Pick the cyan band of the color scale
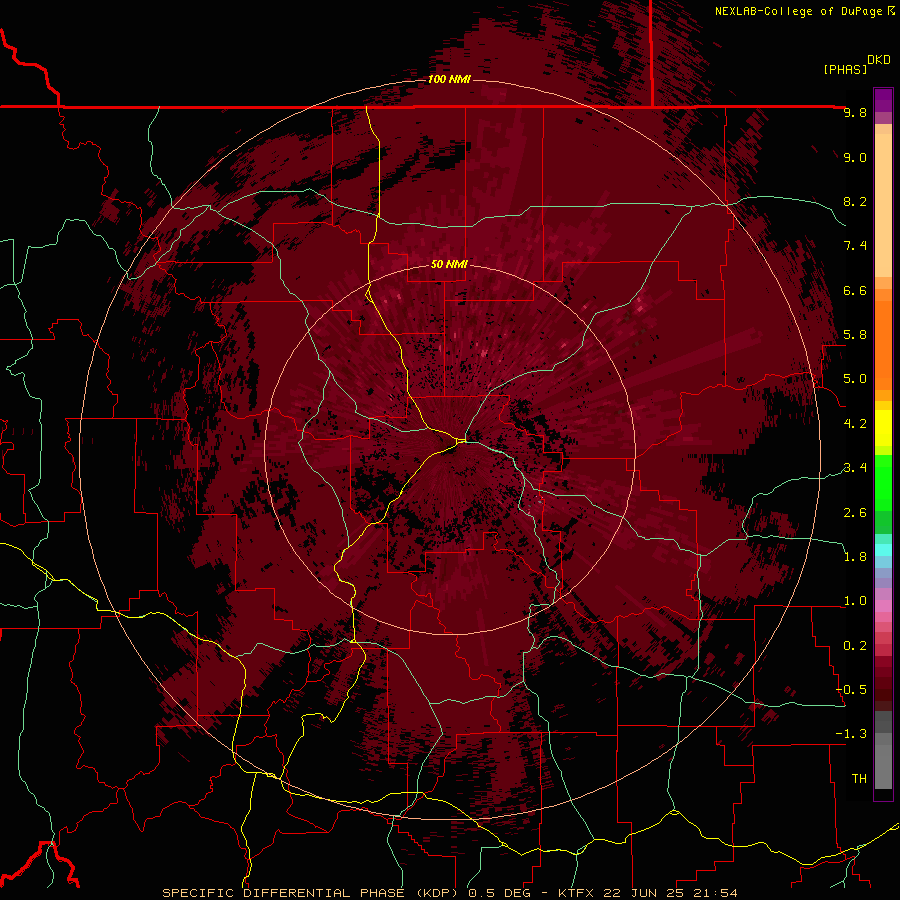900x900 pixels. (883, 550)
